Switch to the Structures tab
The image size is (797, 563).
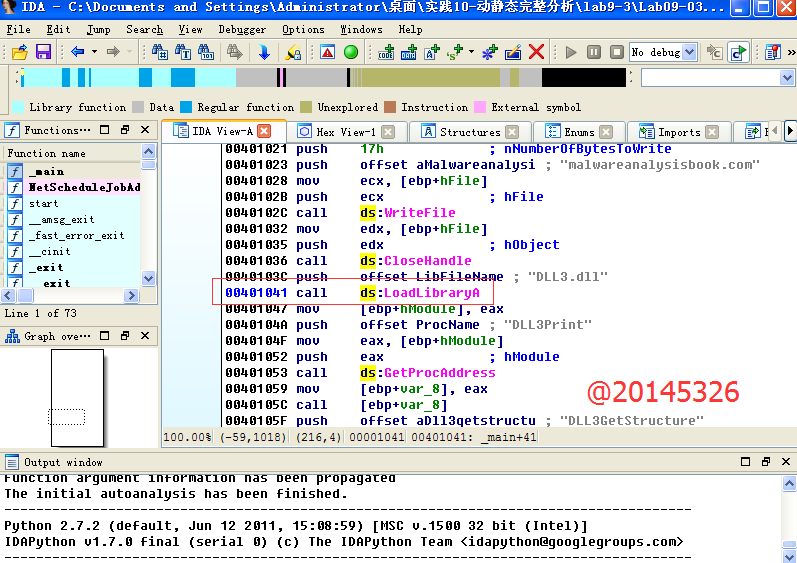click(469, 132)
